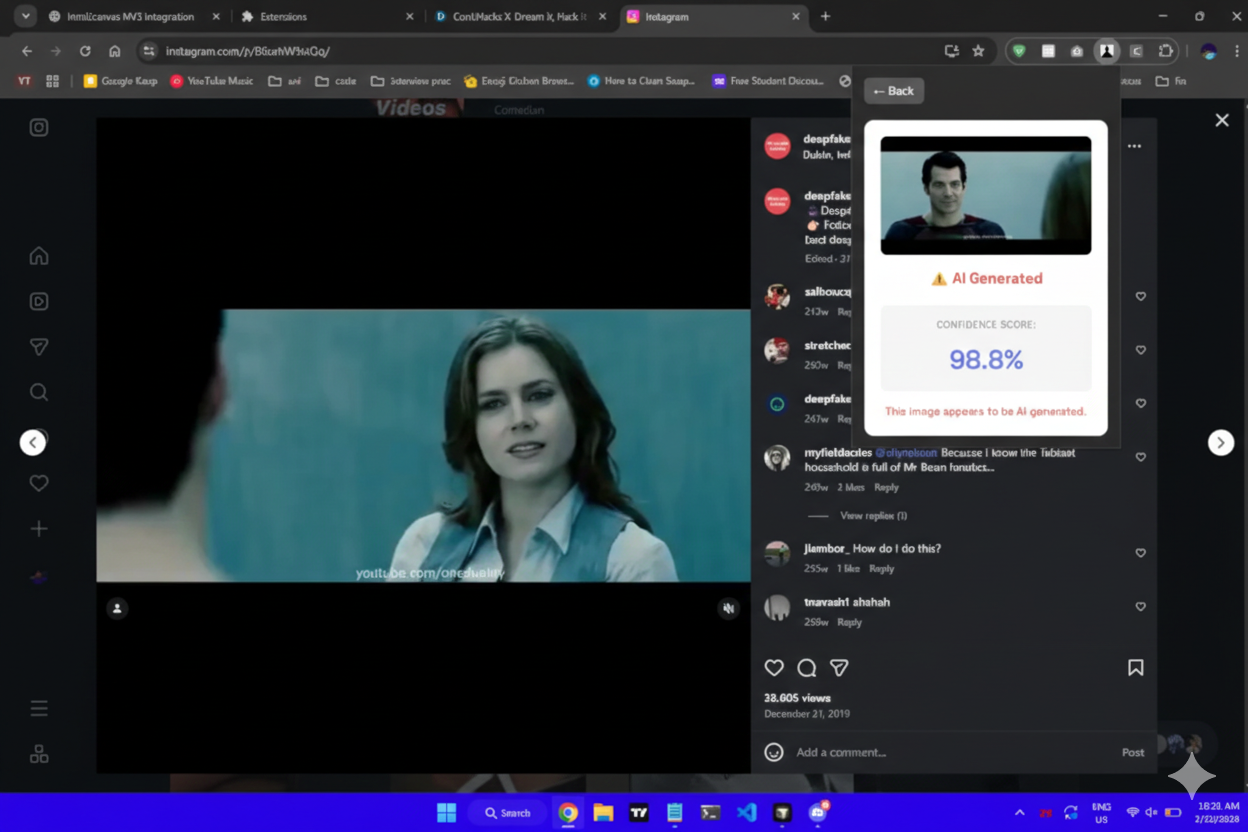Open the Google Keep bookmark
The height and width of the screenshot is (832, 1248).
(x=120, y=81)
